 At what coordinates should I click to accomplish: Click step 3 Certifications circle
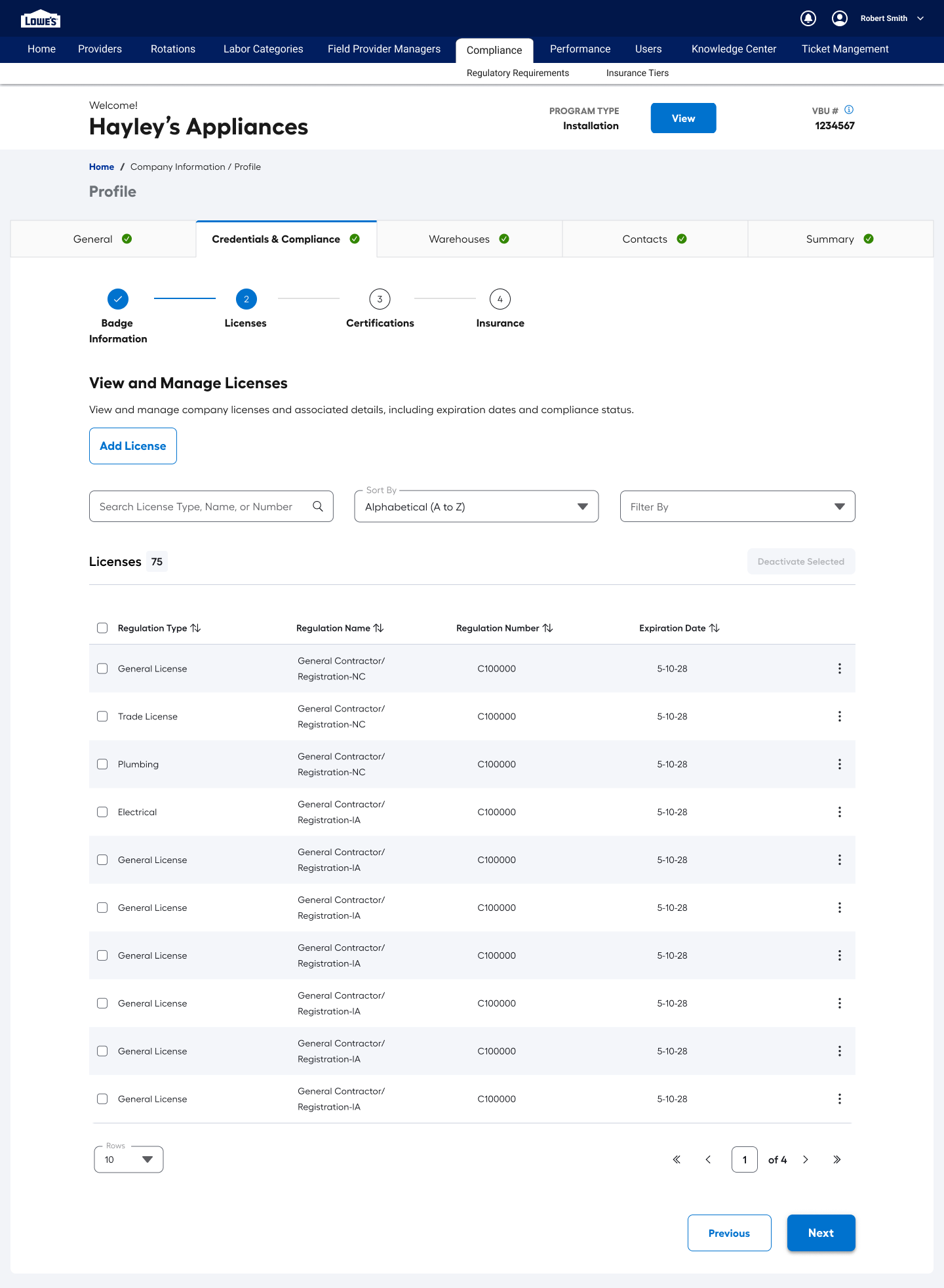pyautogui.click(x=380, y=299)
